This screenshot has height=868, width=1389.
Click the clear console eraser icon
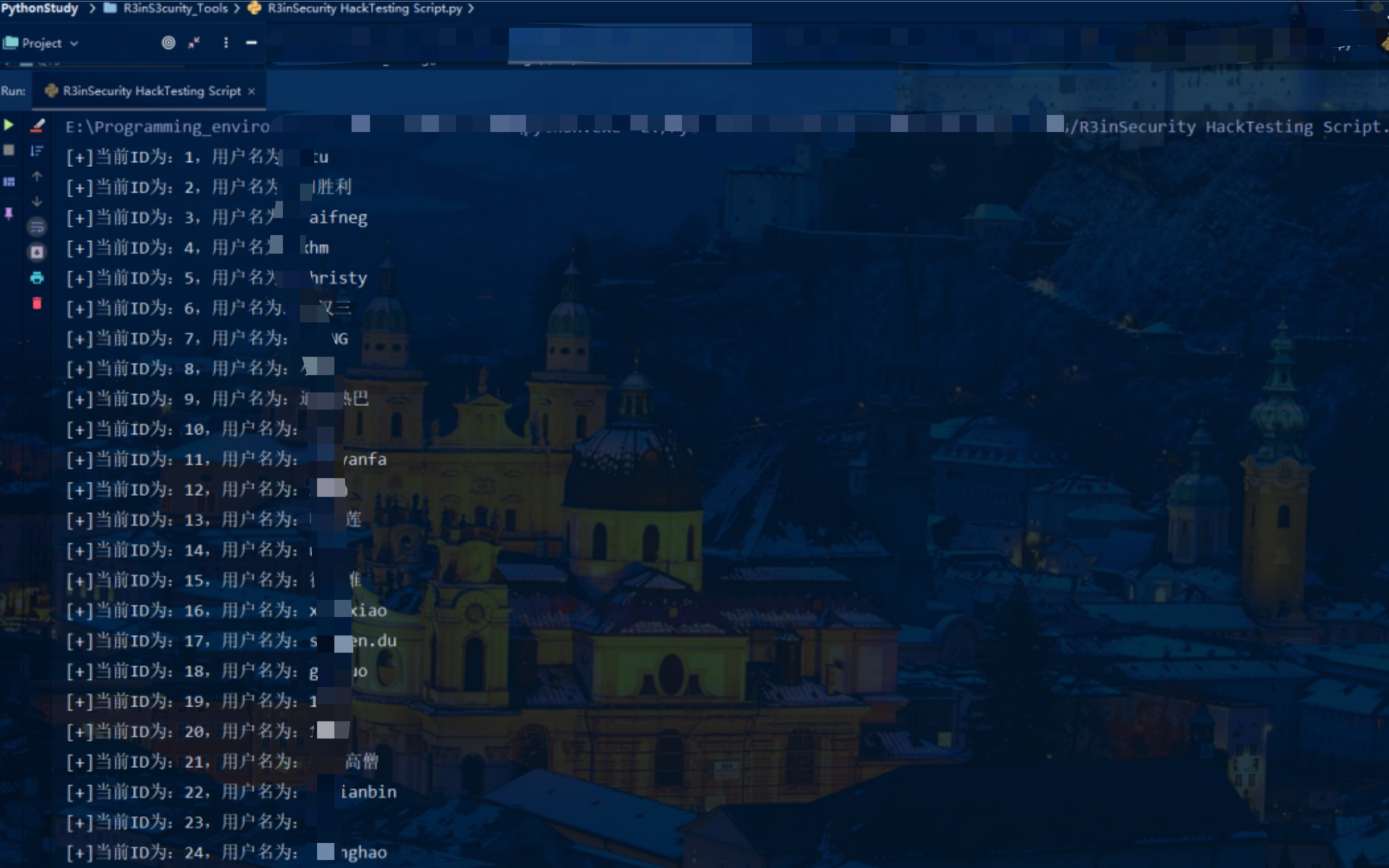[x=37, y=126]
